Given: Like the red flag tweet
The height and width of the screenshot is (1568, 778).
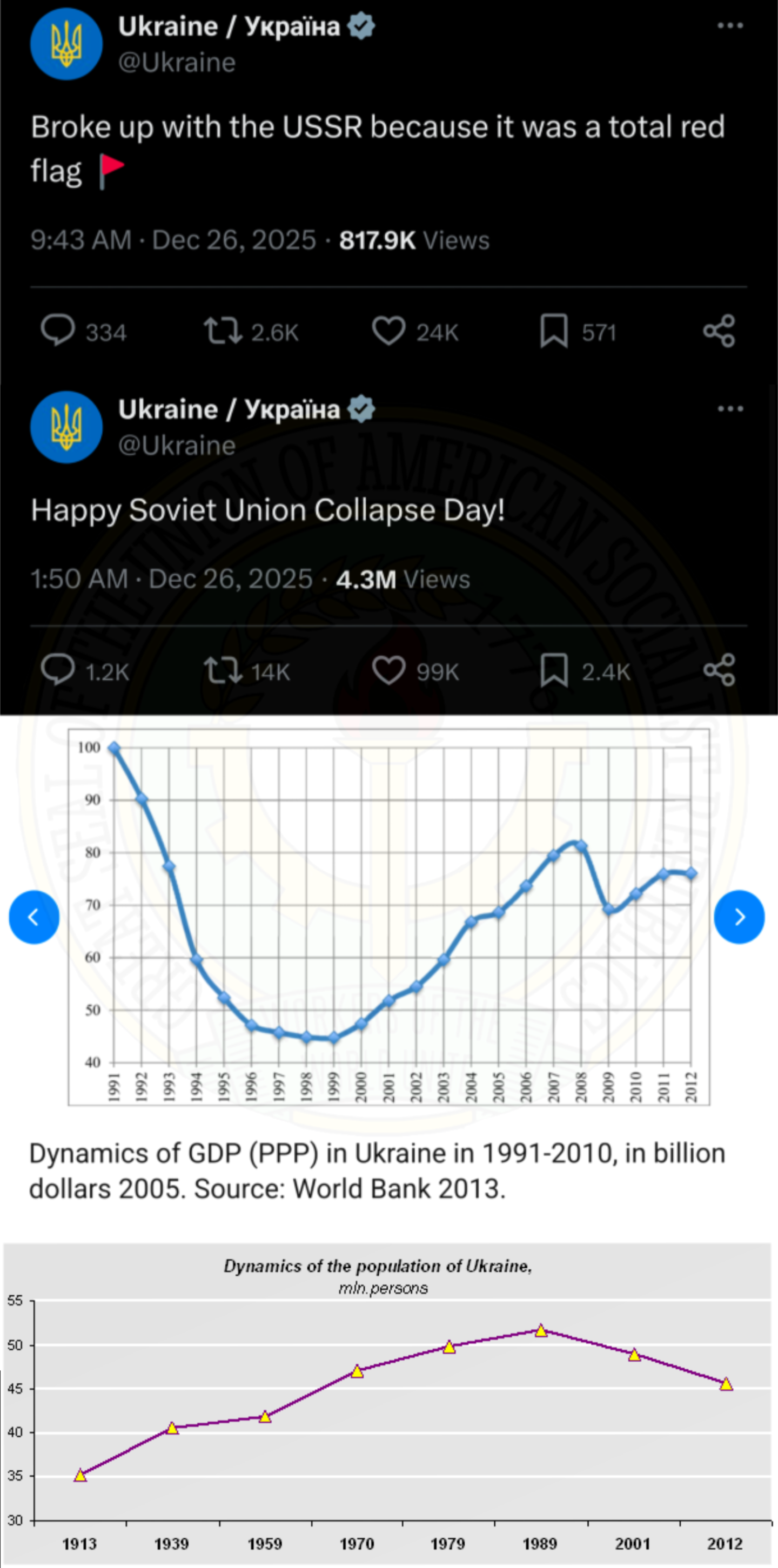Looking at the screenshot, I should pyautogui.click(x=388, y=331).
